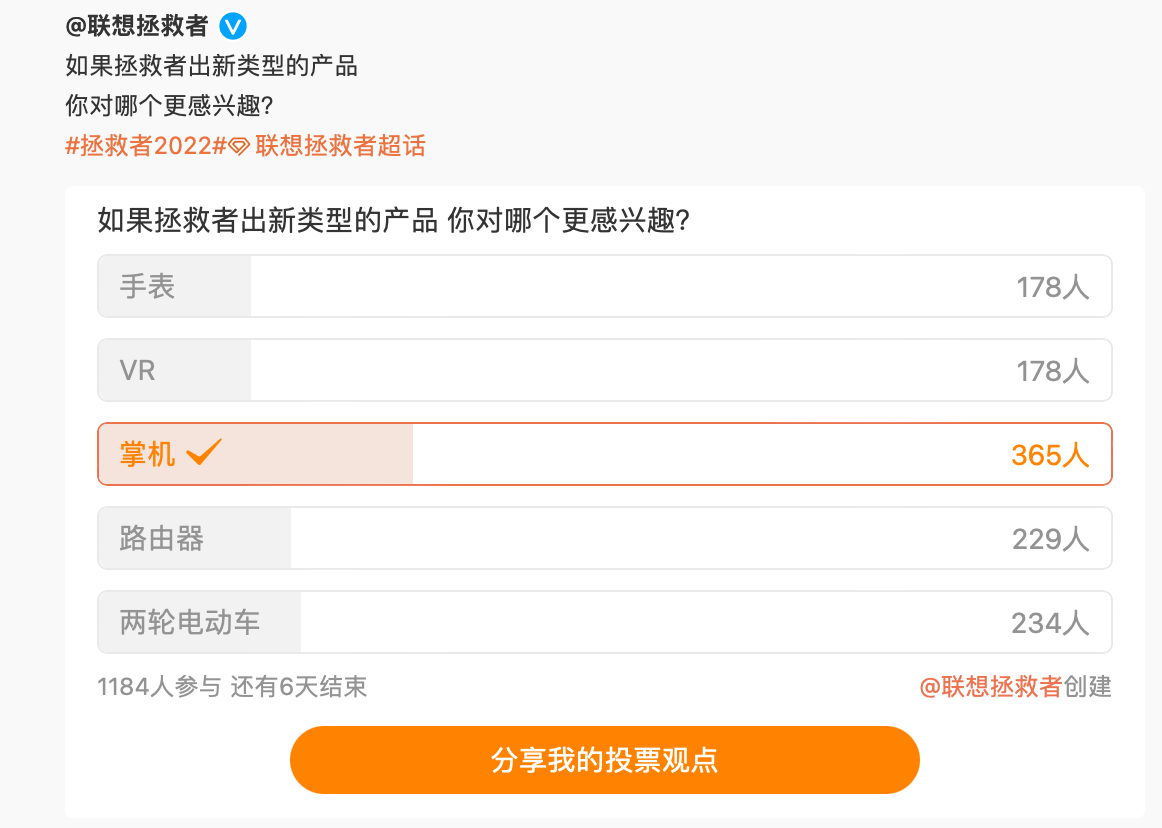Click the diamond super-topic icon
Screen dimensions: 1162x828
click(239, 146)
